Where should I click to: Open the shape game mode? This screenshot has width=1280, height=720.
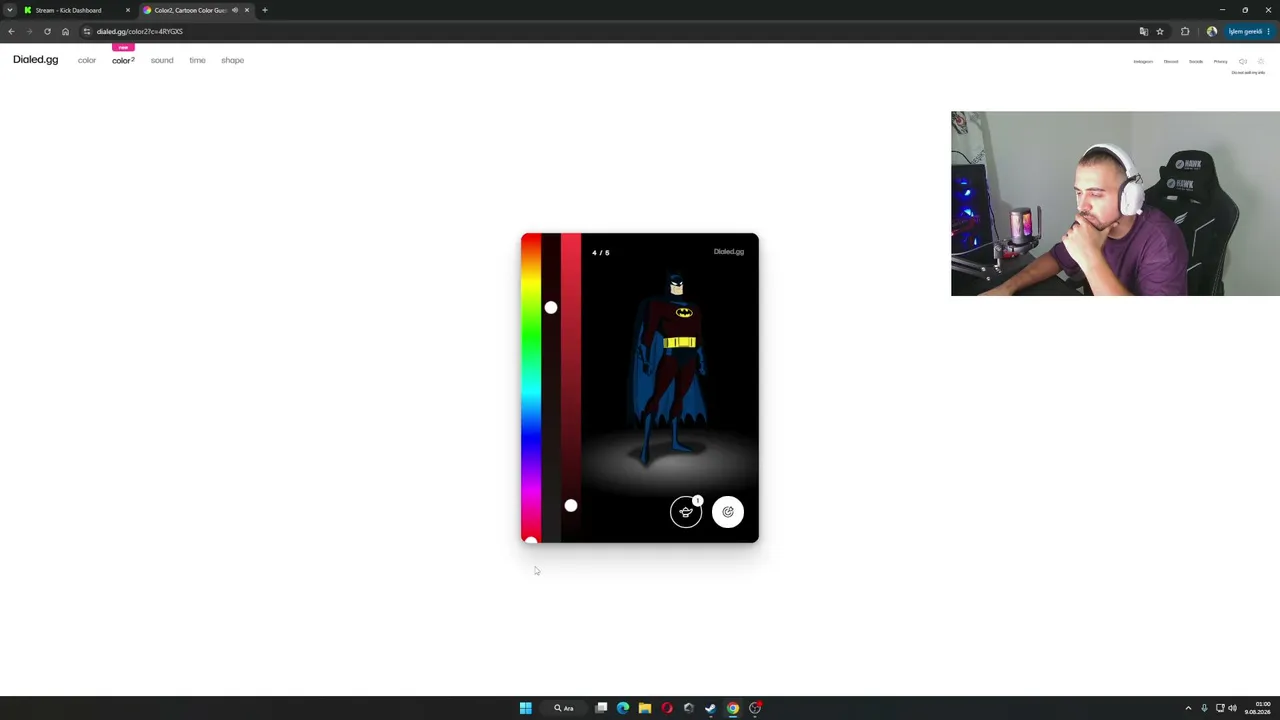(x=233, y=60)
